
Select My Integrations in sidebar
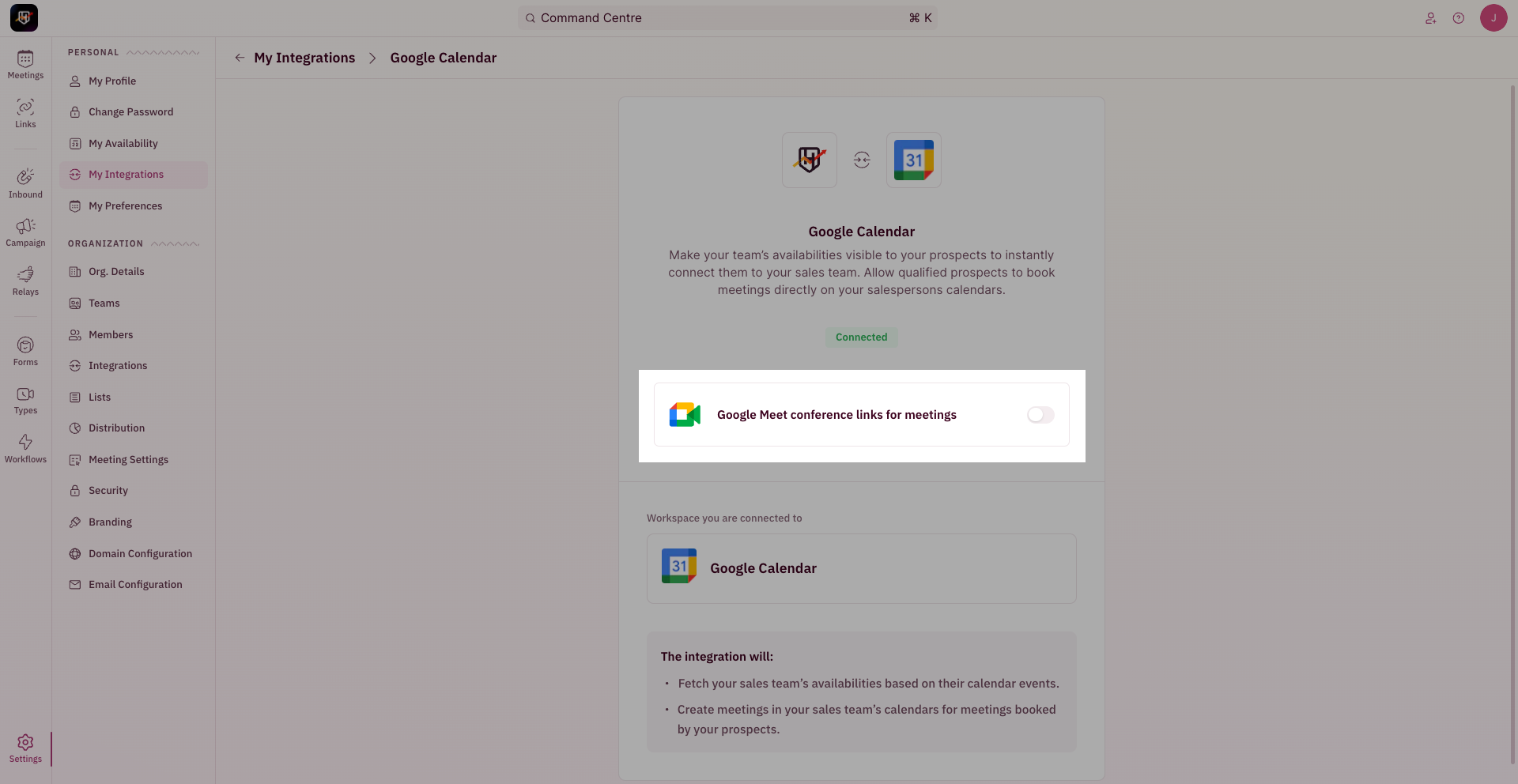(x=133, y=175)
